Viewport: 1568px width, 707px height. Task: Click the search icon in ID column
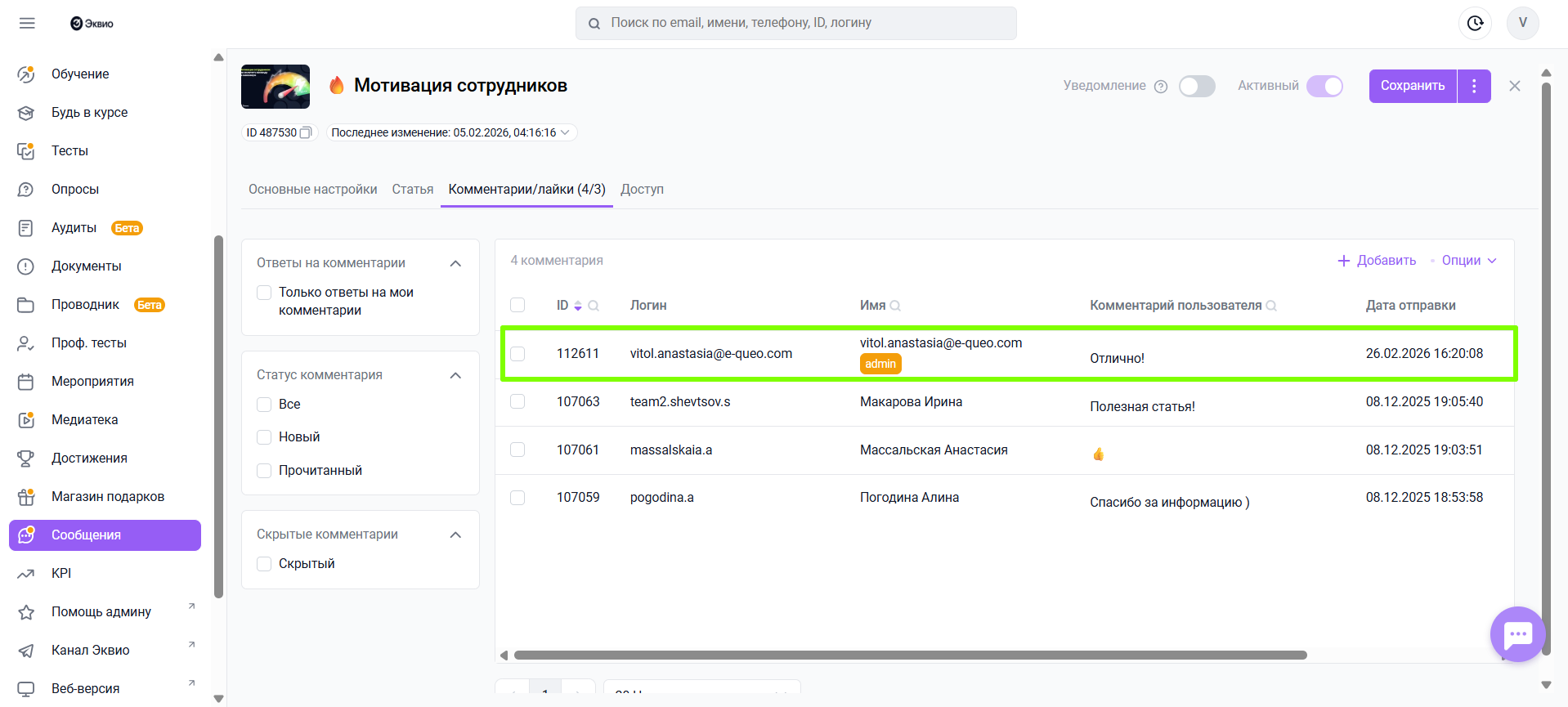click(594, 306)
